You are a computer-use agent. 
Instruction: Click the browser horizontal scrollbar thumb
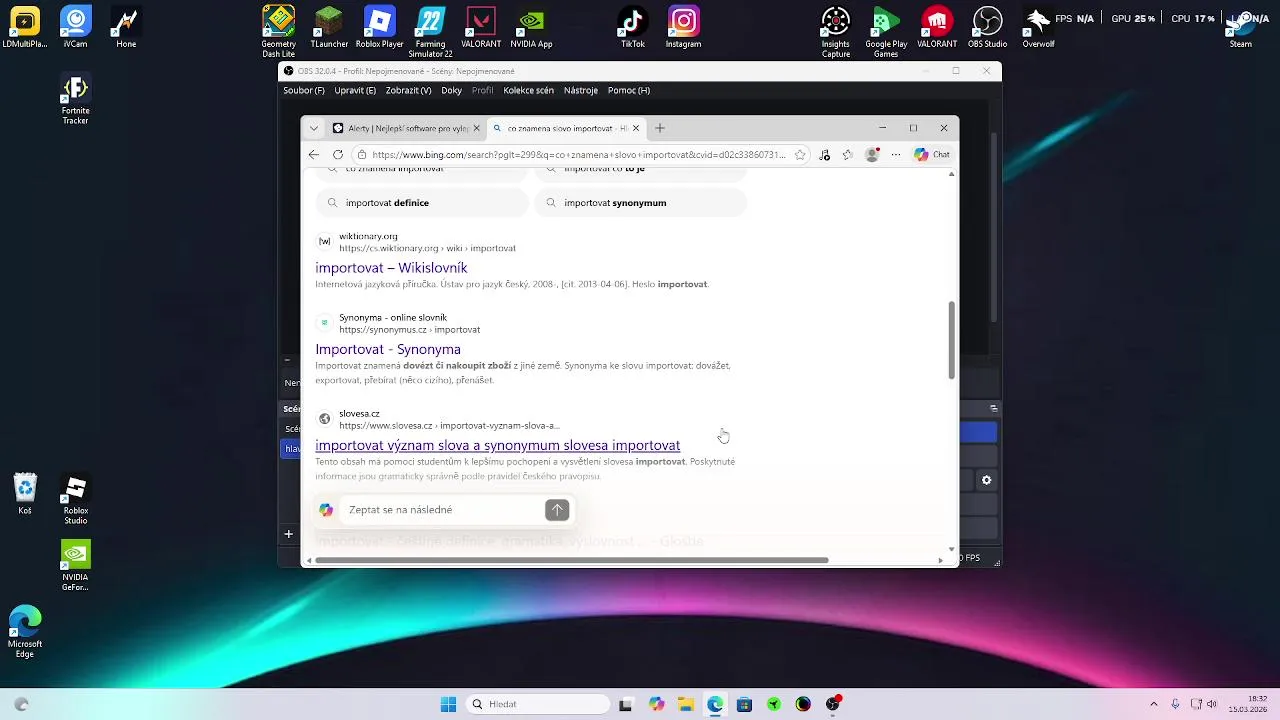click(572, 560)
